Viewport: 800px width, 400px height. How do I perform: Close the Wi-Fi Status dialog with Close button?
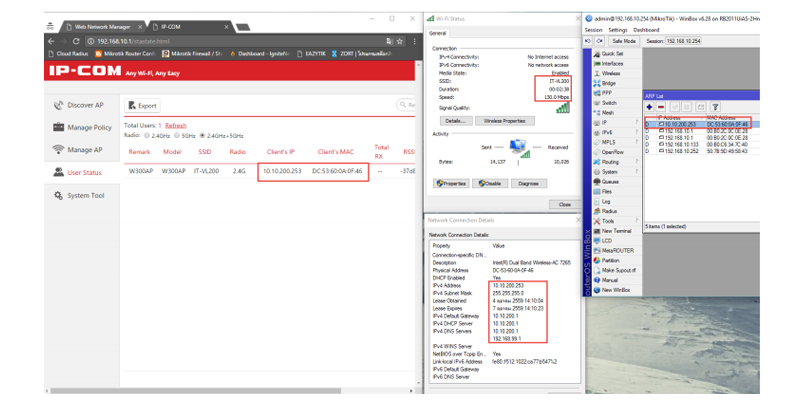pos(564,204)
